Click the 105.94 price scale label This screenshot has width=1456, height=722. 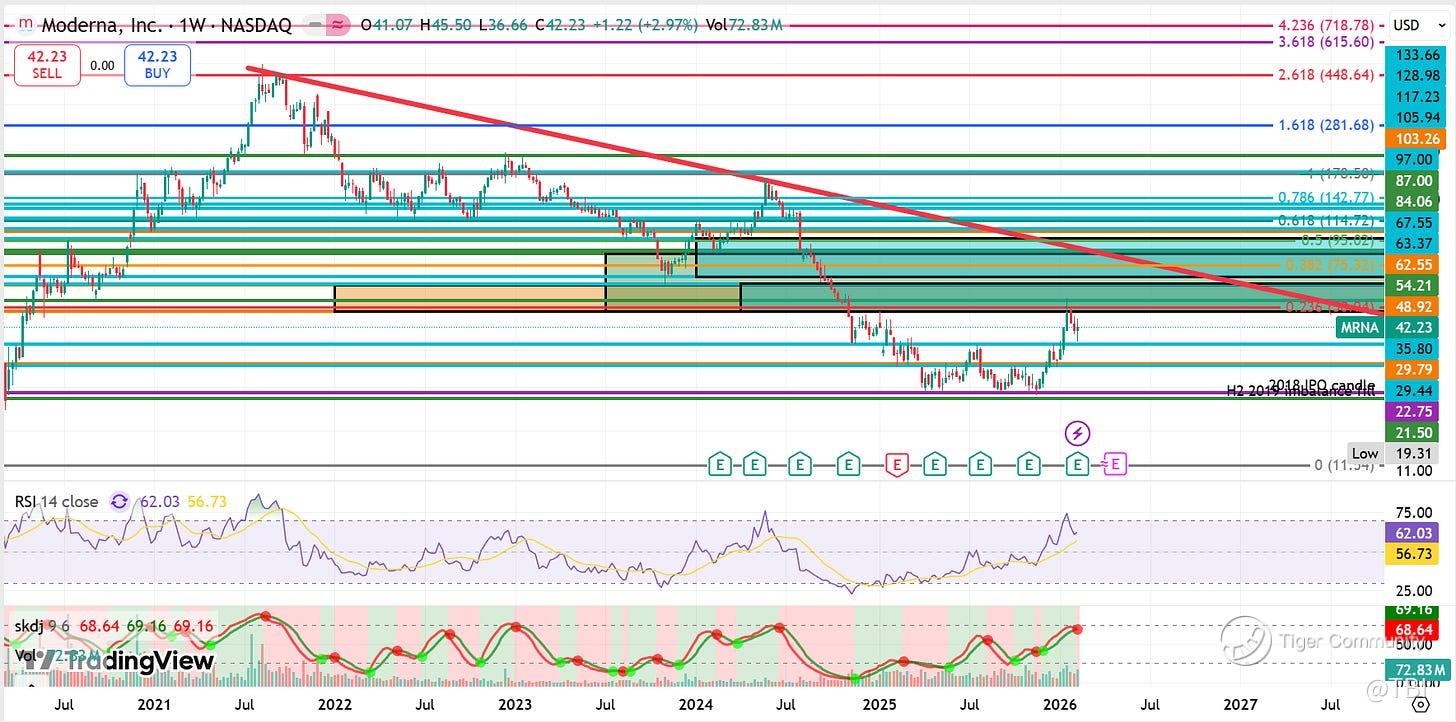1416,118
